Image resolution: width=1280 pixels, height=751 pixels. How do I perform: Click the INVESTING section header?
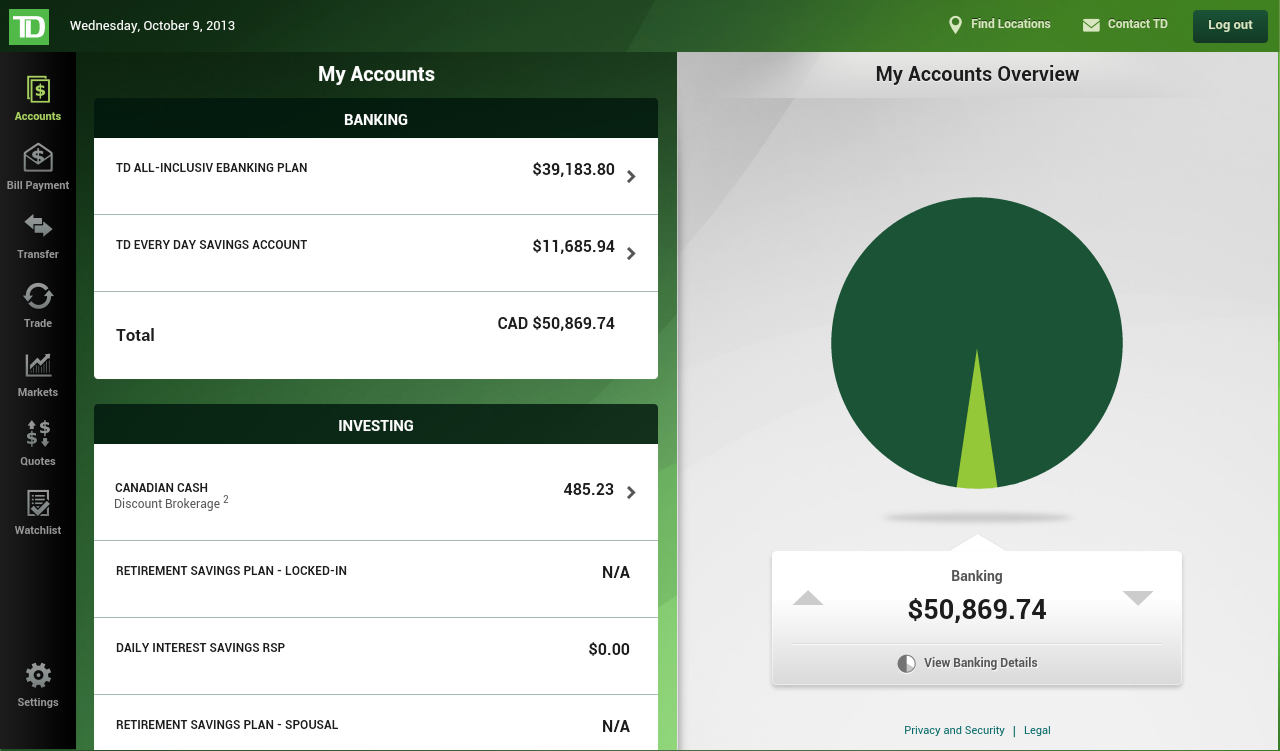pyautogui.click(x=376, y=425)
